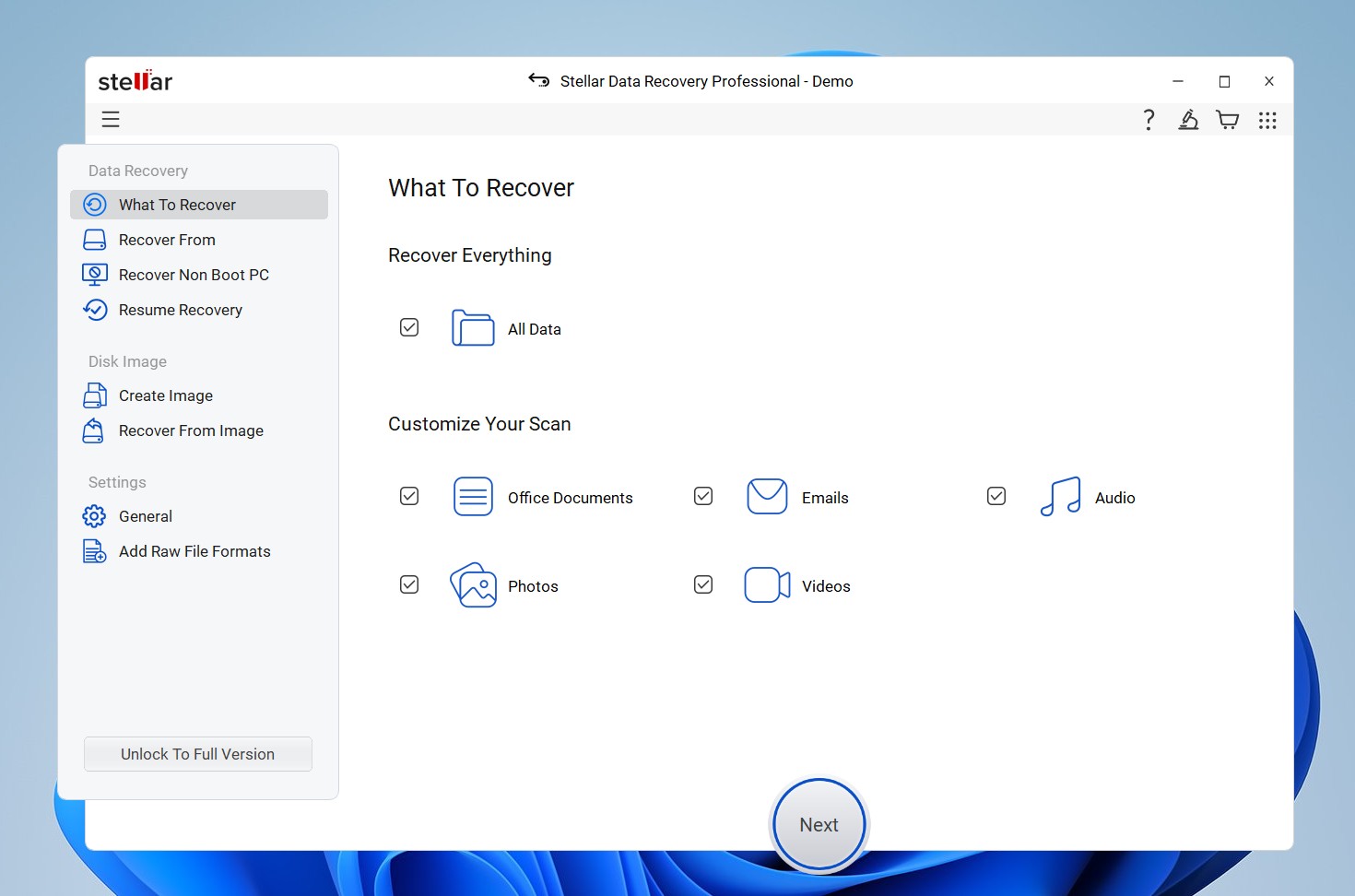Maximize the Stellar Data Recovery window
1355x896 pixels.
1224,81
